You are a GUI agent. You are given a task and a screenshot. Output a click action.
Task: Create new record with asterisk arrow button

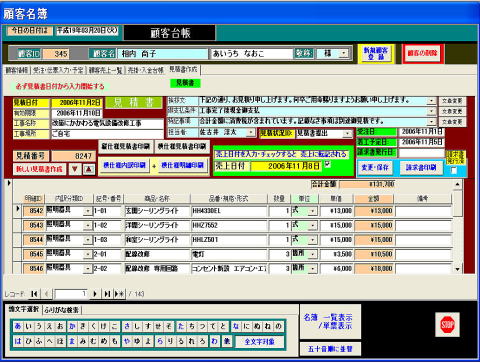pos(119,294)
